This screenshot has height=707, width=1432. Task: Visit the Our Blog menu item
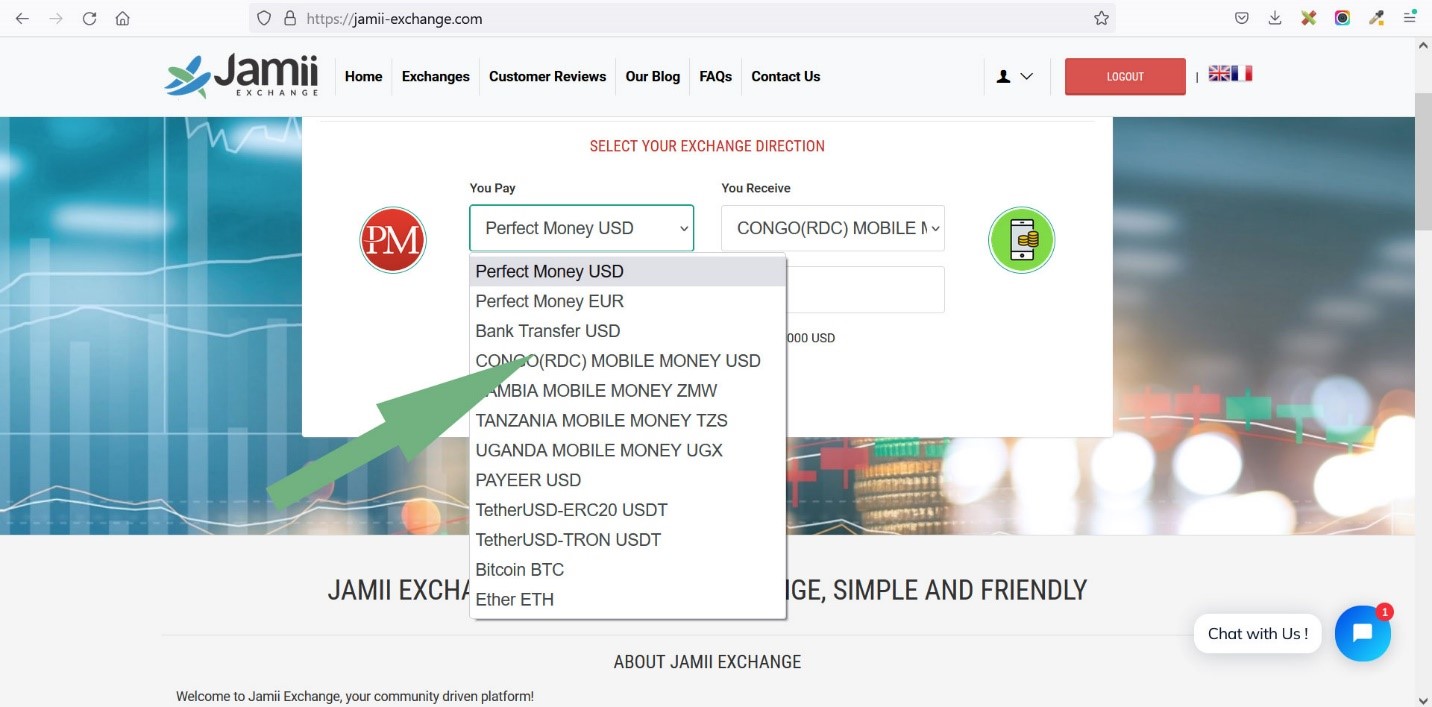(x=653, y=76)
